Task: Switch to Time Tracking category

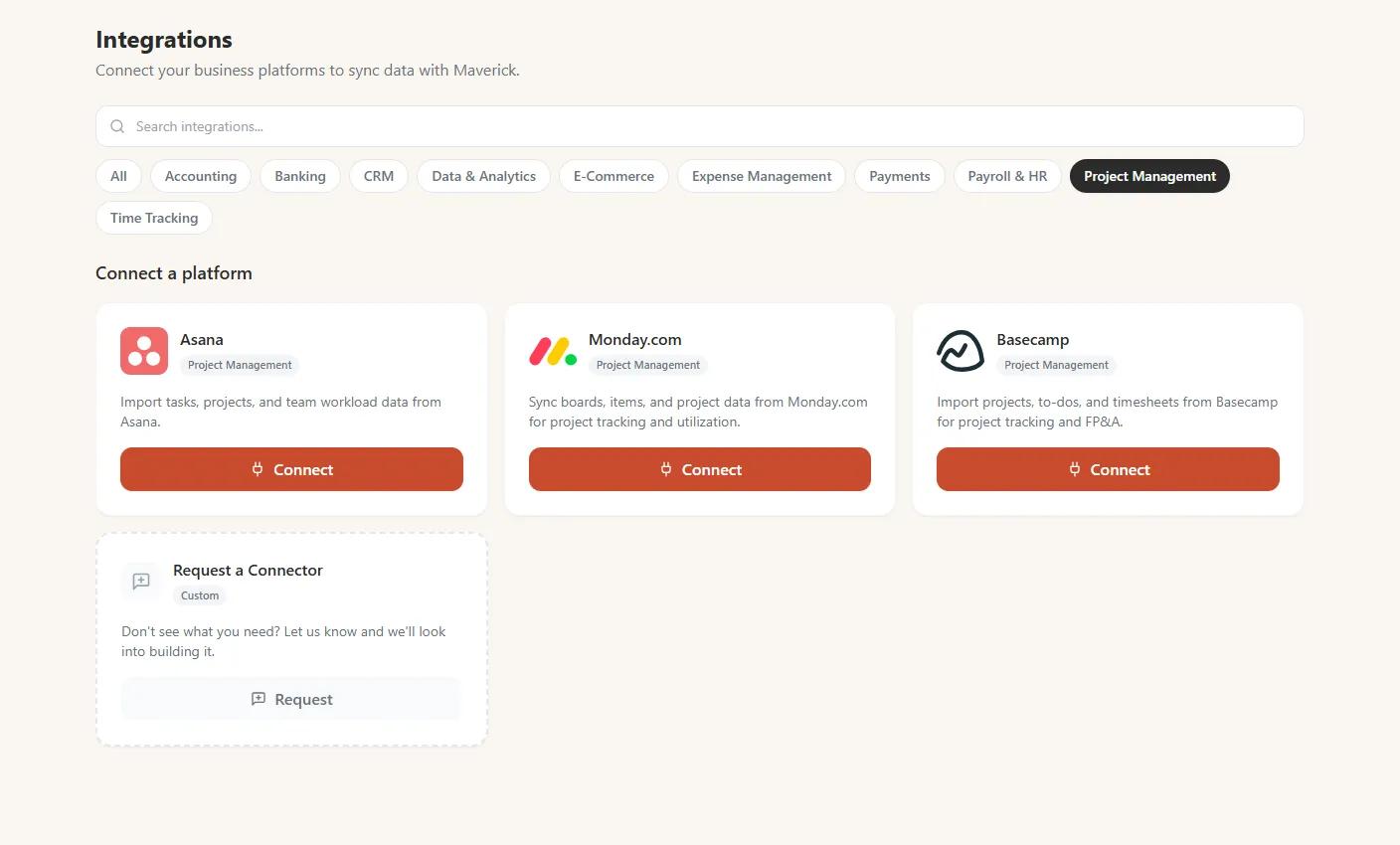Action: (154, 218)
